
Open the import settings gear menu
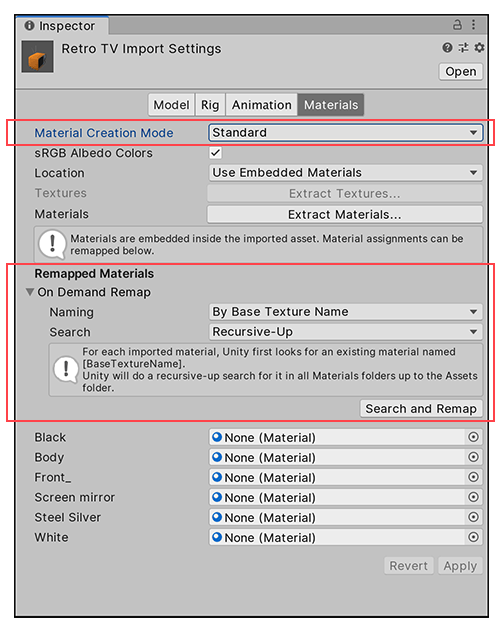click(x=479, y=48)
